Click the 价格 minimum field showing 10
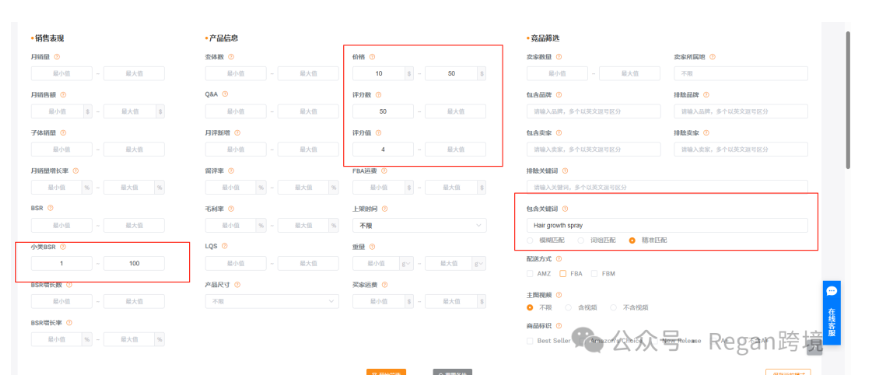Image resolution: width=895 pixels, height=392 pixels. [378, 74]
